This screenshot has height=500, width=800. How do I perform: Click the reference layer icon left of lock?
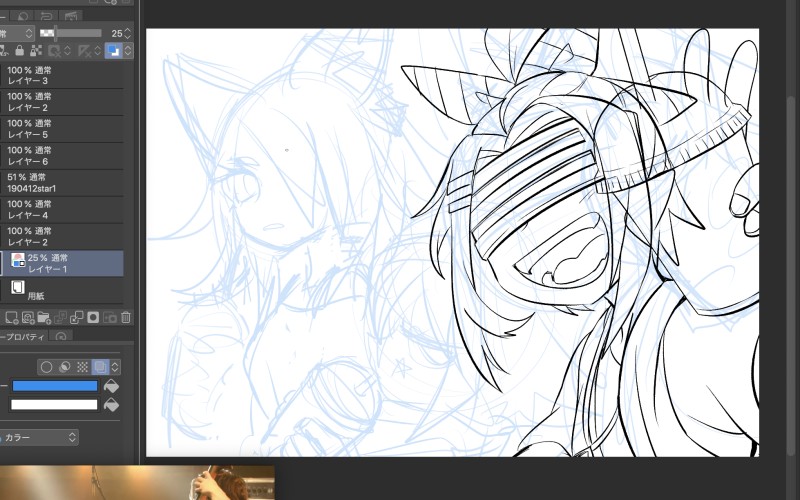pyautogui.click(x=4, y=51)
